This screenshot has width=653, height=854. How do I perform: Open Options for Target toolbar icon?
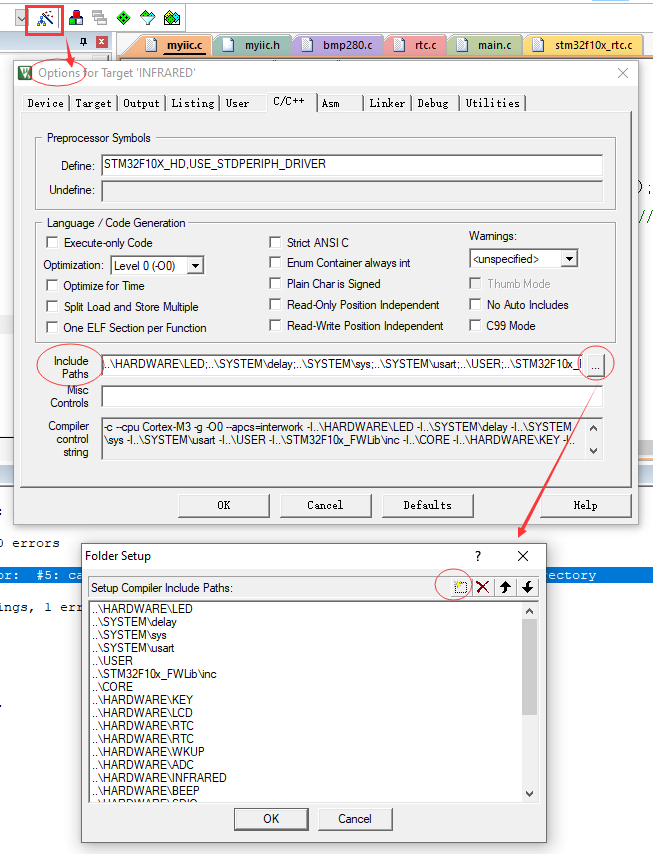point(45,19)
